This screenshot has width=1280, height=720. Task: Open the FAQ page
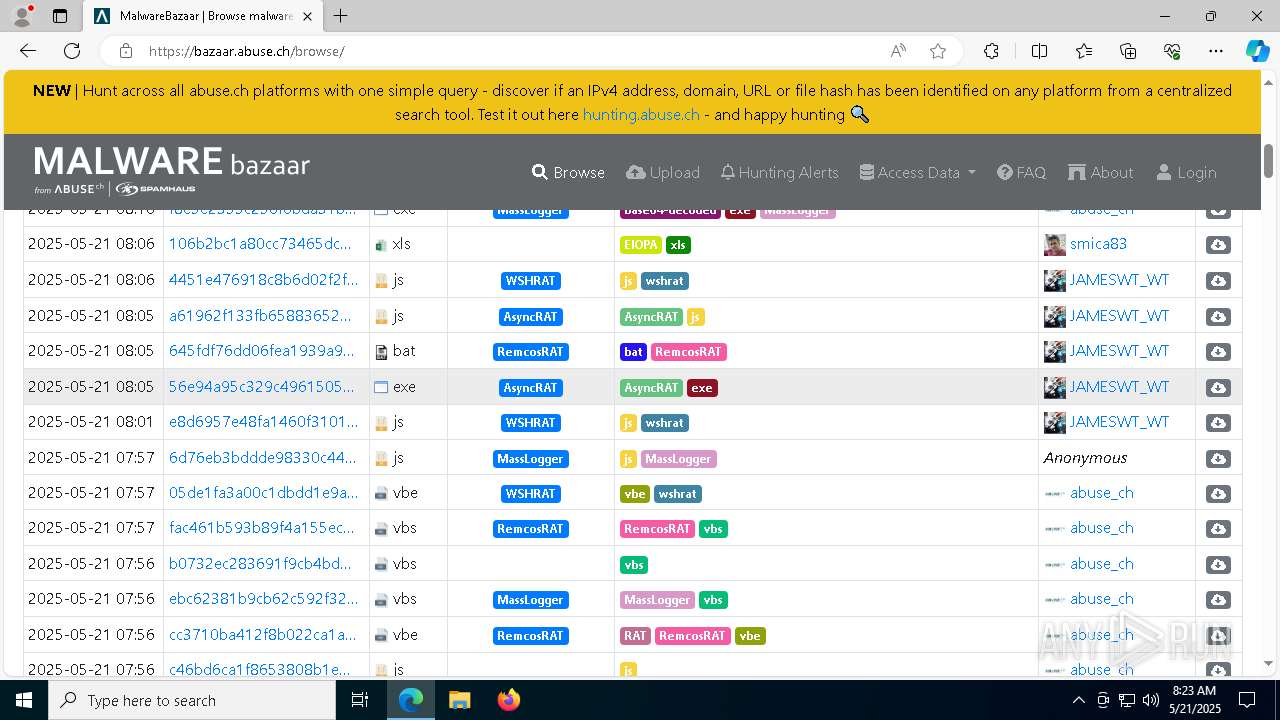pos(1021,172)
